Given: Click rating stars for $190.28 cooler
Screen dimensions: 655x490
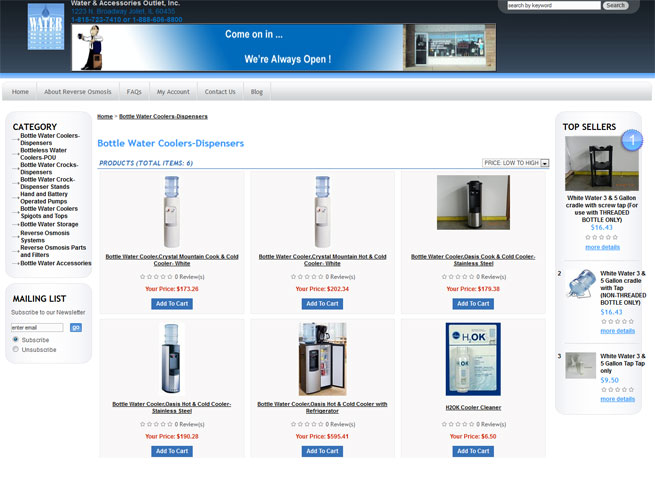Looking at the screenshot, I should point(156,424).
